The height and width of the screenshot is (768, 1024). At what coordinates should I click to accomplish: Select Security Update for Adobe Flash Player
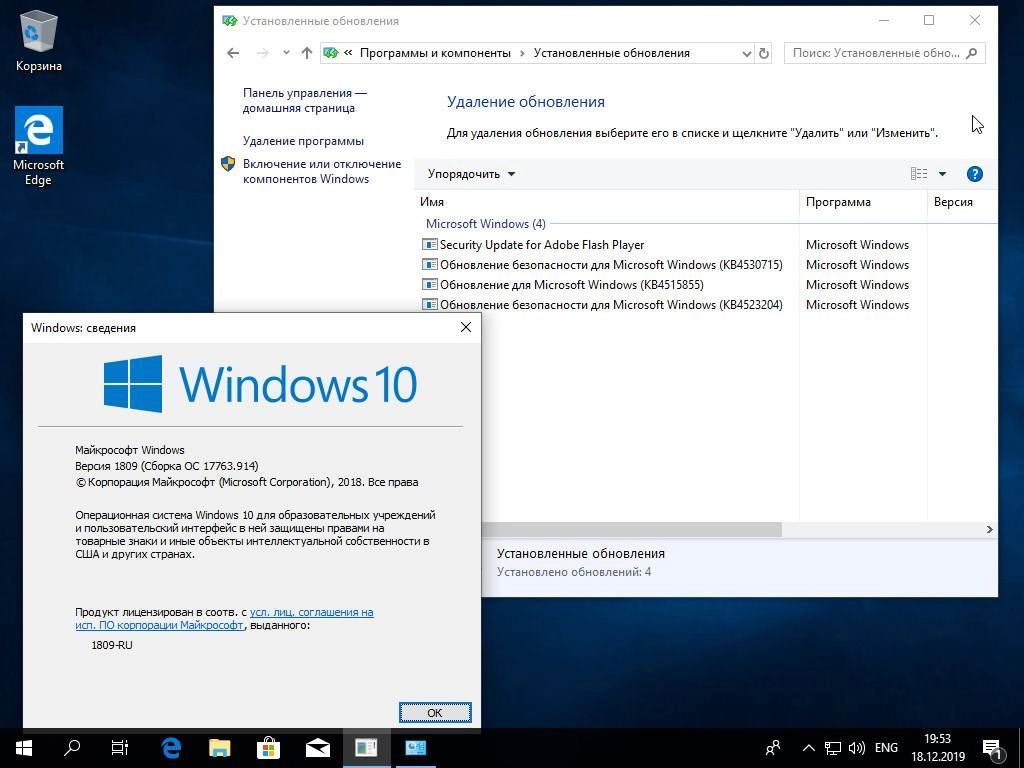coord(542,245)
